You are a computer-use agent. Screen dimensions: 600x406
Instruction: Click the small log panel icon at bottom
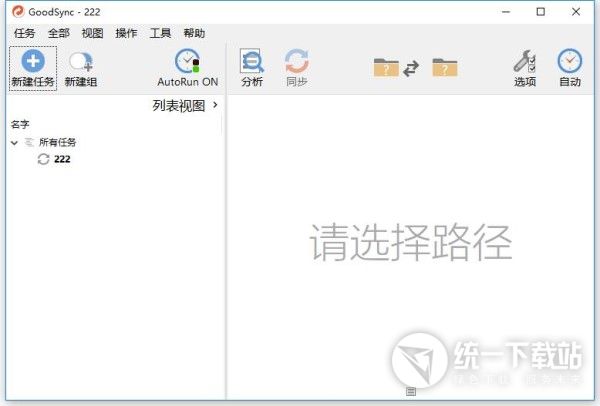coord(411,391)
